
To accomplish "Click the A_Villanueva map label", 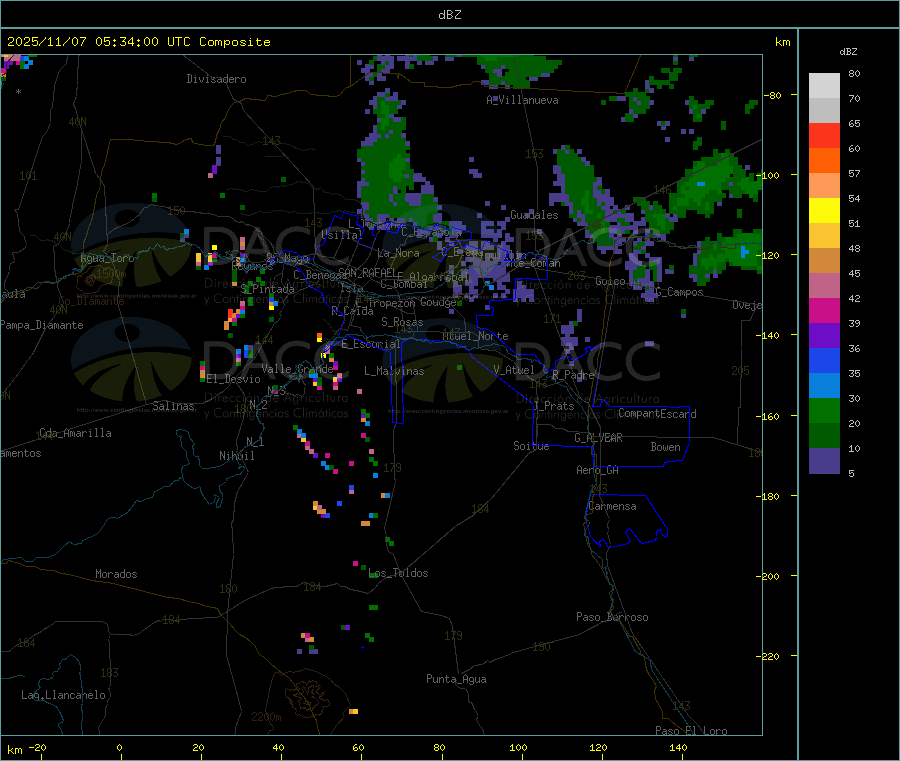I will click(x=522, y=100).
